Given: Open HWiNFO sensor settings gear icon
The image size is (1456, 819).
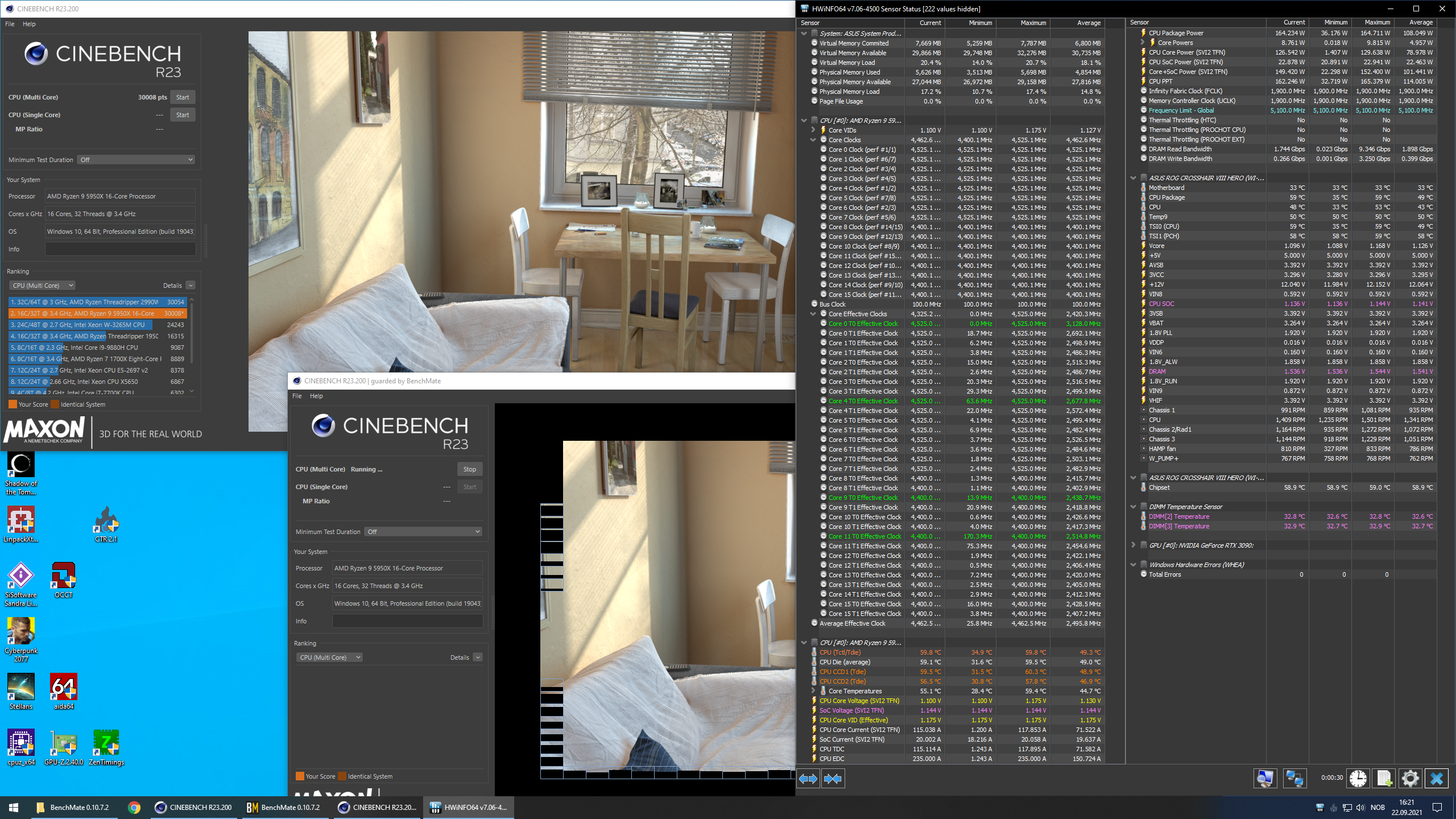Looking at the screenshot, I should 1410,778.
